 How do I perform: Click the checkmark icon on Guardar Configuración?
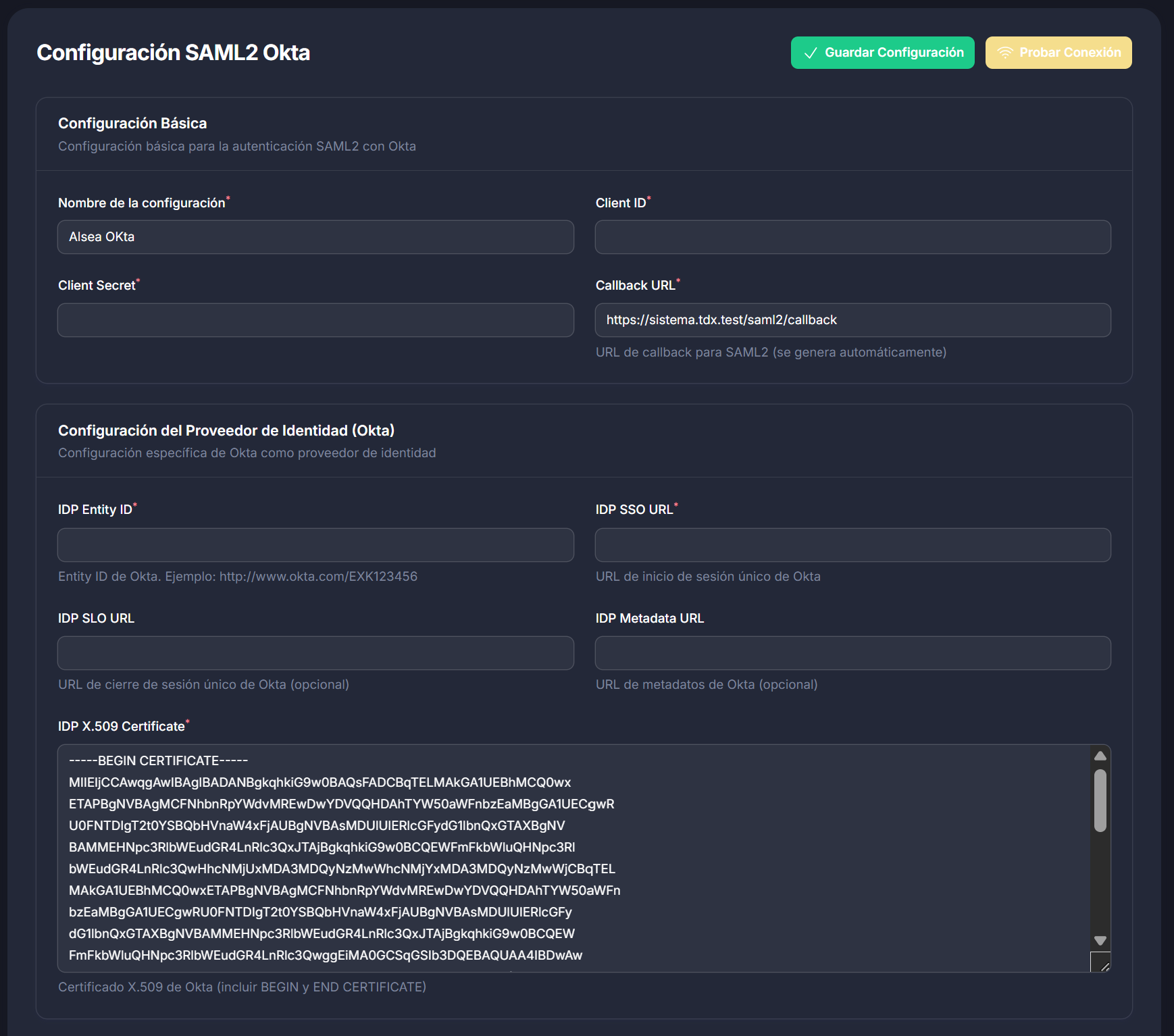[x=811, y=52]
